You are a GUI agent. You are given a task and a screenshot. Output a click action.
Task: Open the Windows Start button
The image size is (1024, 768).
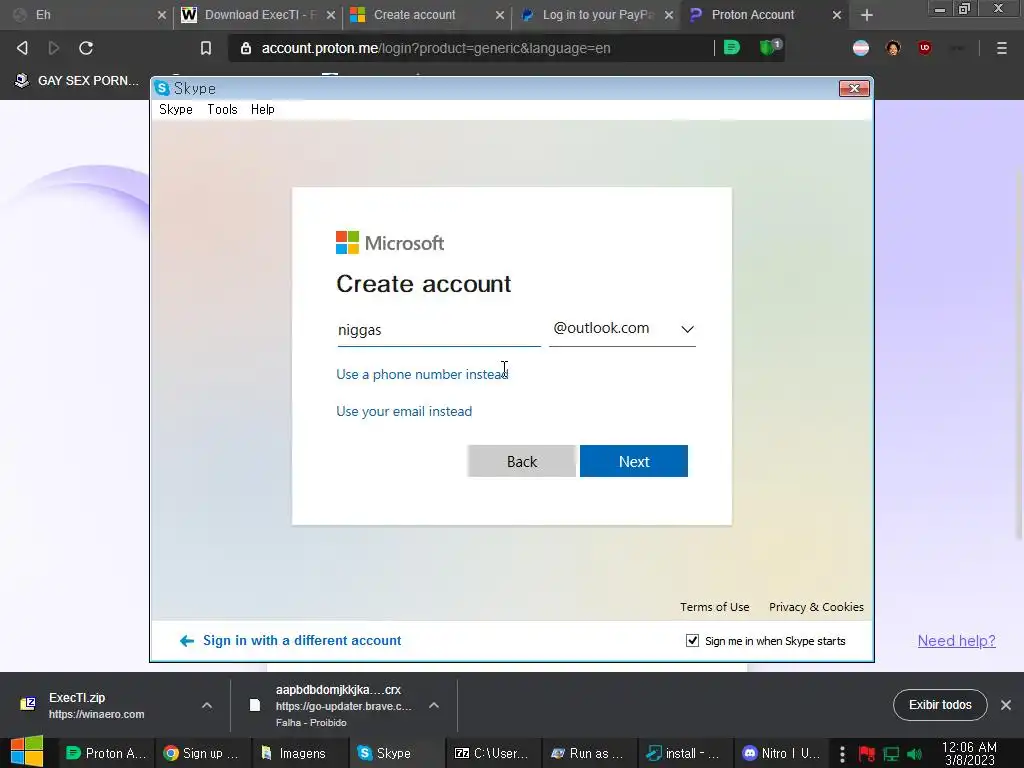[x=27, y=752]
